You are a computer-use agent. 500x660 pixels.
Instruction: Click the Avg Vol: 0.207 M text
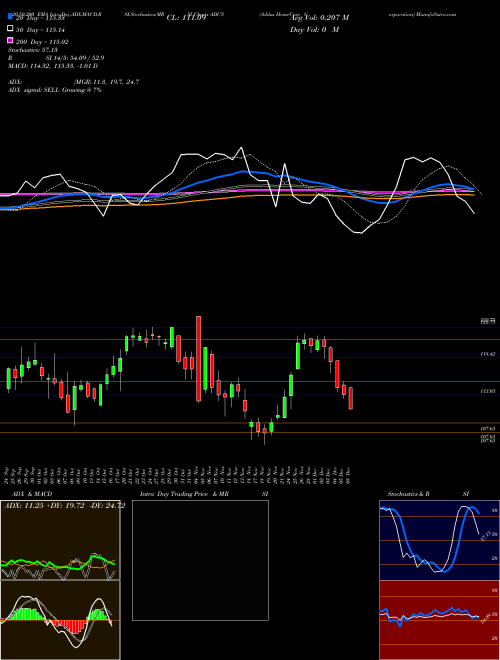tap(320, 18)
